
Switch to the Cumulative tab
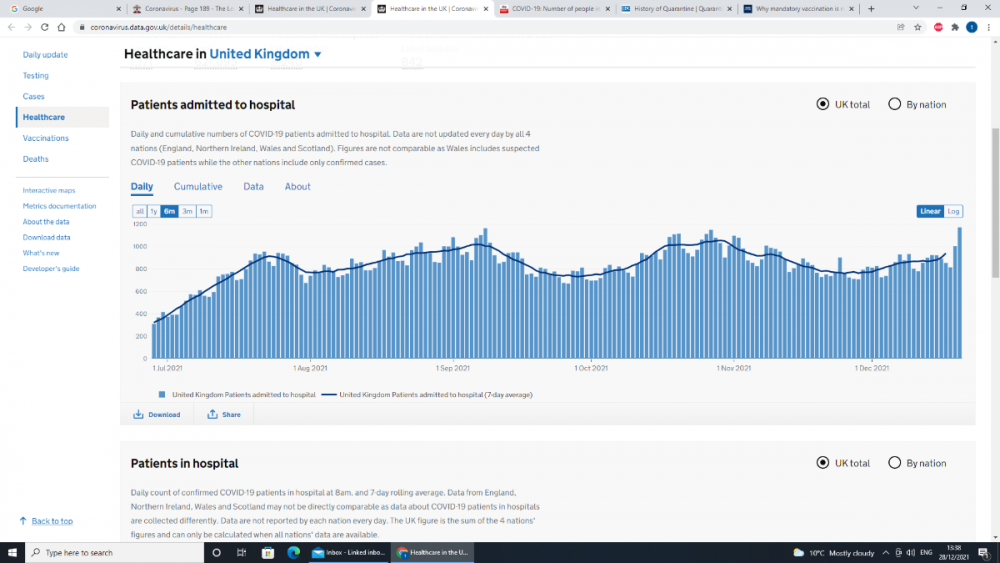[198, 187]
